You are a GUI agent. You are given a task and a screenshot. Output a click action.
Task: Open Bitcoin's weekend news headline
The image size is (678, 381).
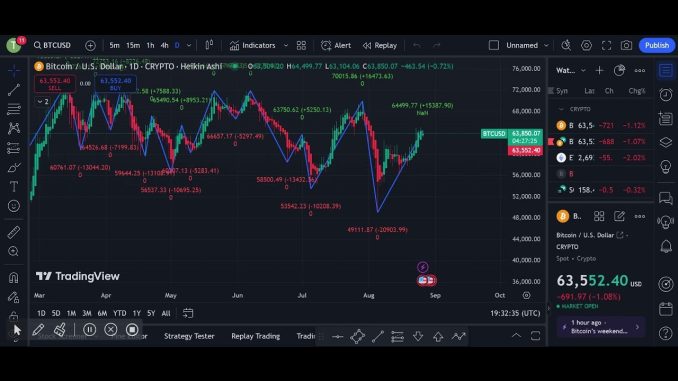point(601,327)
